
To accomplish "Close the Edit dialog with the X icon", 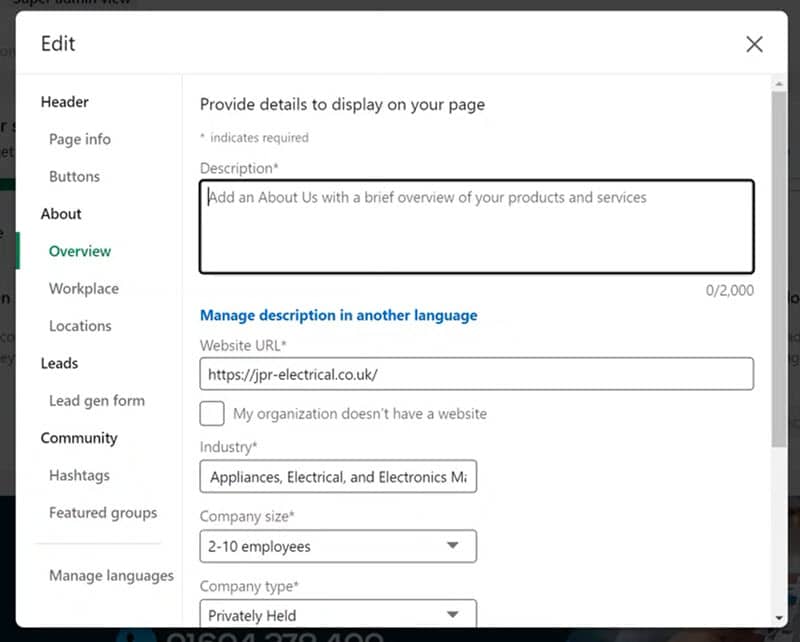I will coord(754,44).
